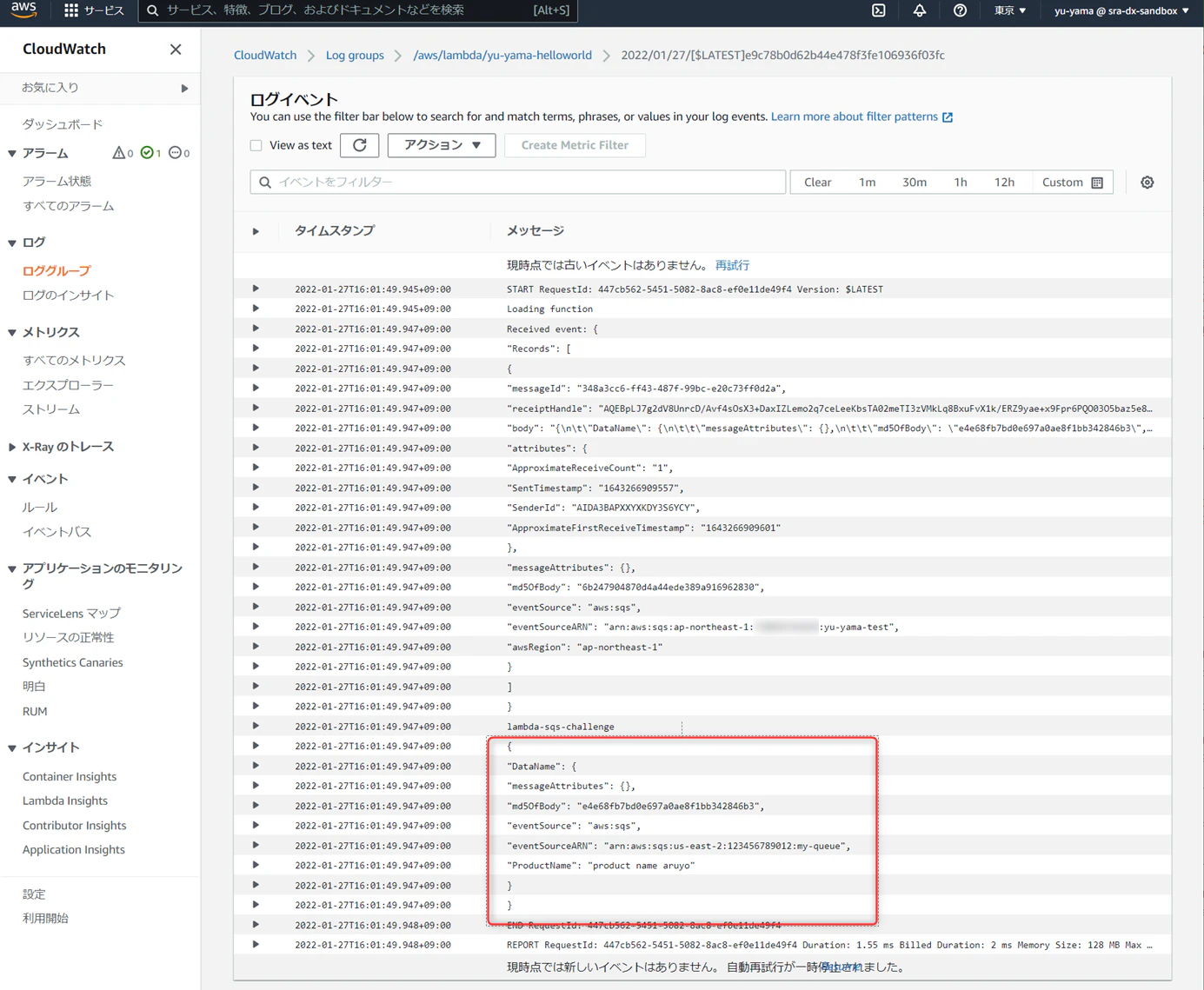Screen dimensions: 1204x990
Task: Click the メッセージ column header
Action: click(x=535, y=230)
